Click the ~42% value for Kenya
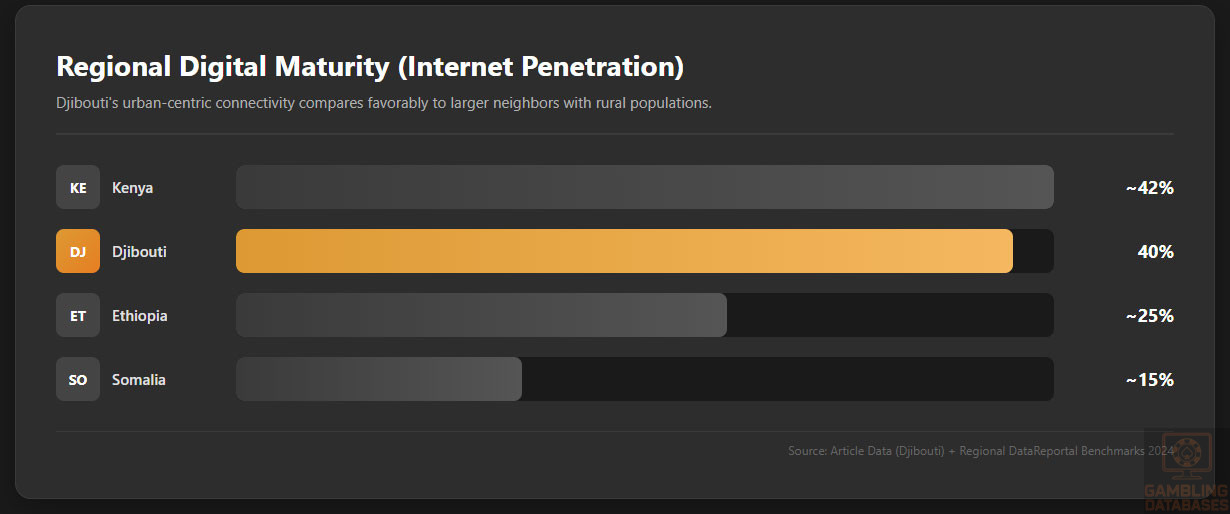This screenshot has height=514, width=1230. 1149,187
